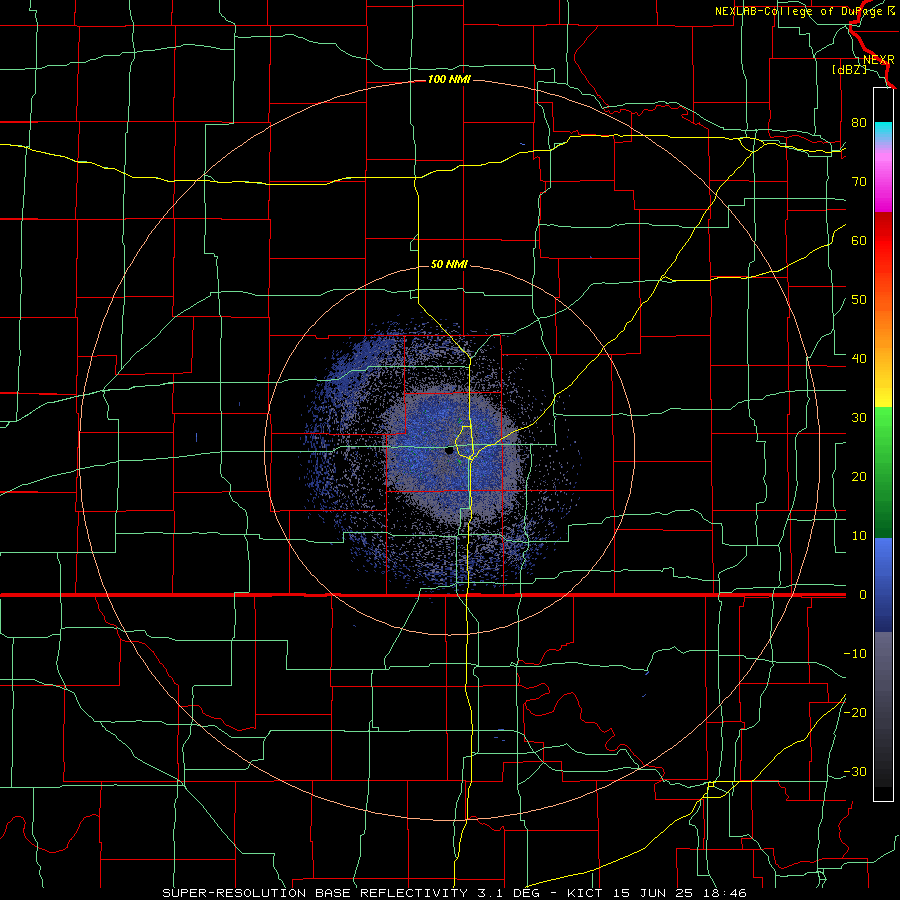
Task: Click the 0 value on the dBZ scale
Action: [863, 595]
